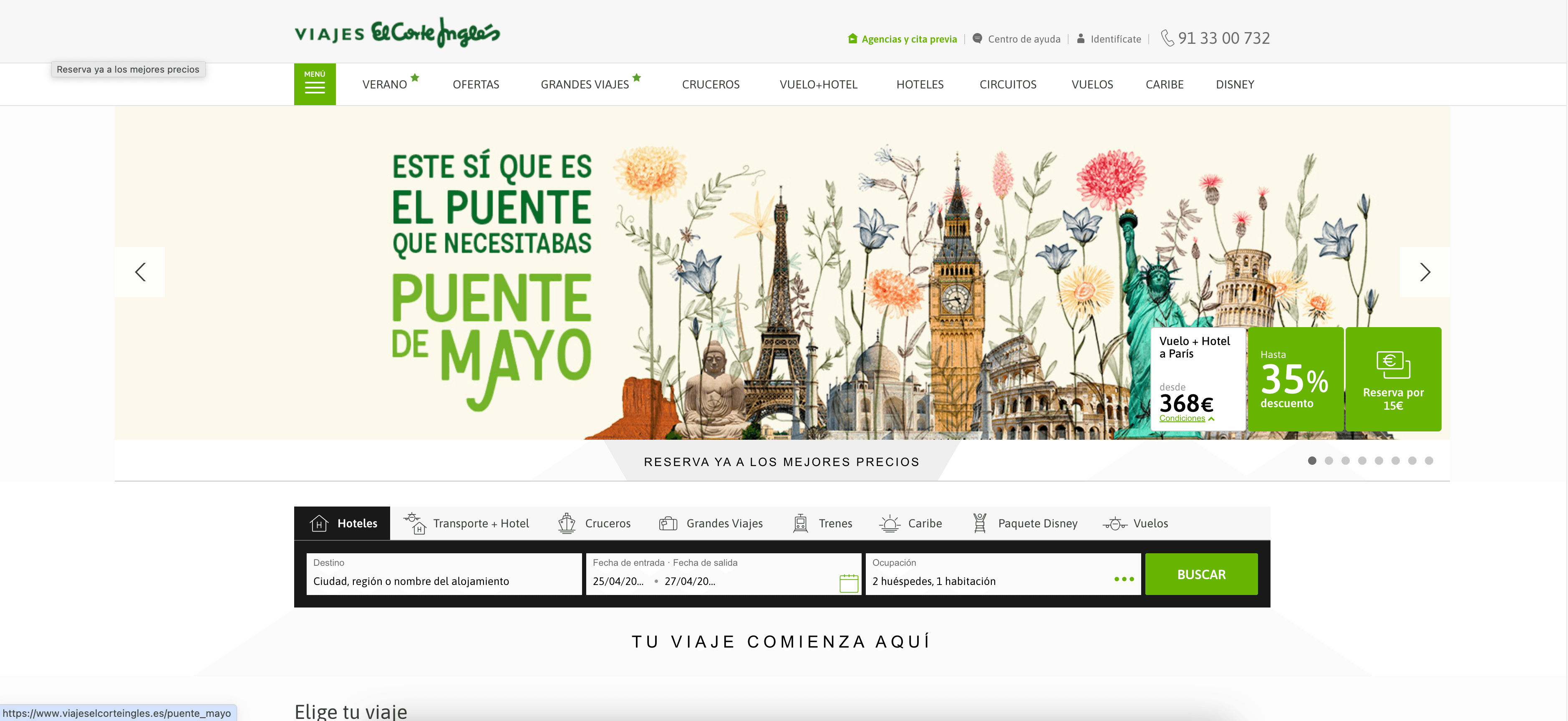
Task: Go to the second carousel slide dot
Action: point(1329,461)
